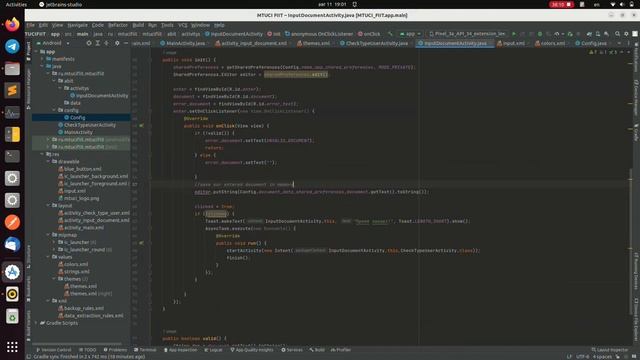Image resolution: width=640 pixels, height=360 pixels.
Task: Open Postman from the dock
Action: [x=12, y=222]
